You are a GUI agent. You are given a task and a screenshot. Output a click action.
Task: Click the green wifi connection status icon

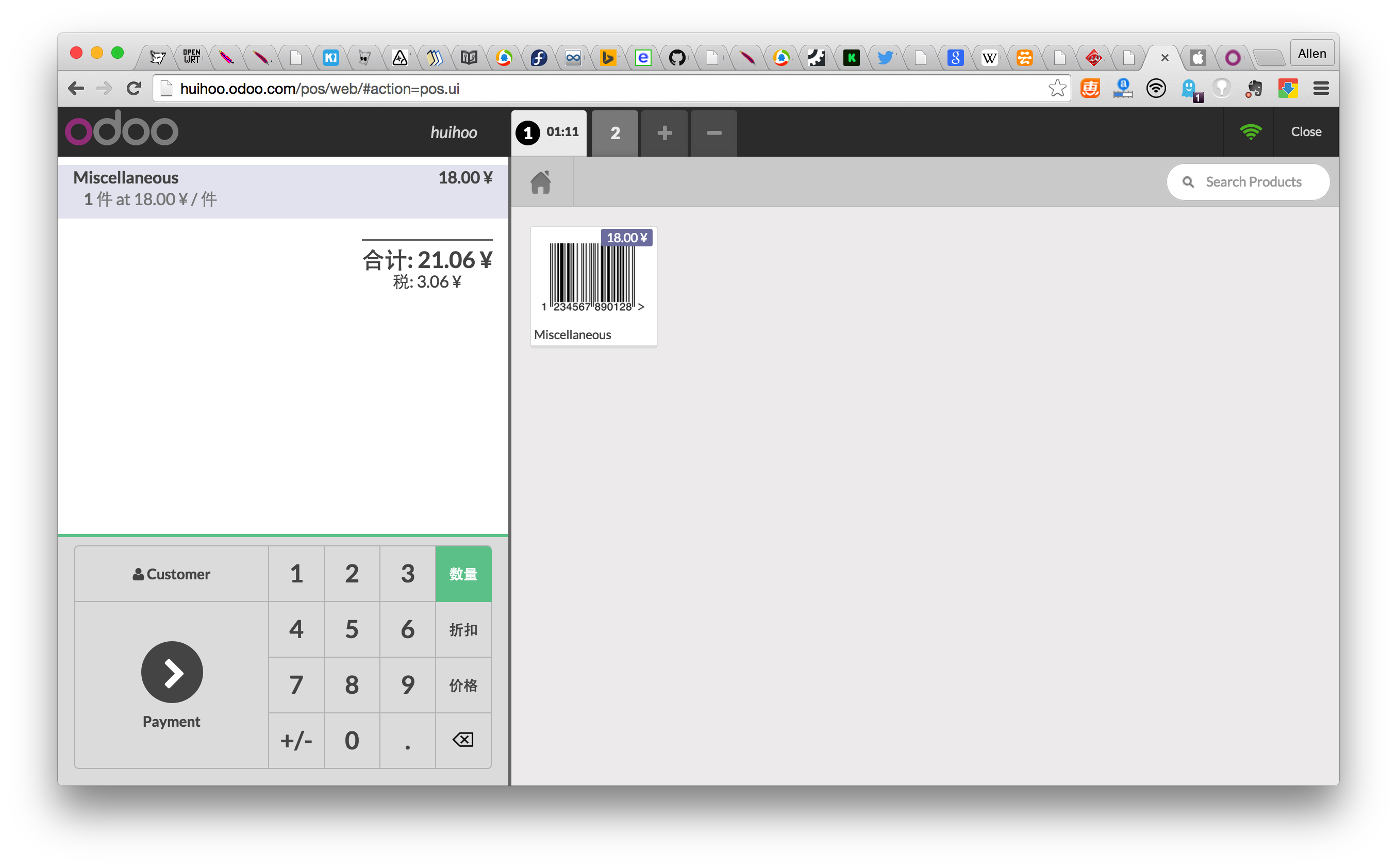coord(1250,132)
